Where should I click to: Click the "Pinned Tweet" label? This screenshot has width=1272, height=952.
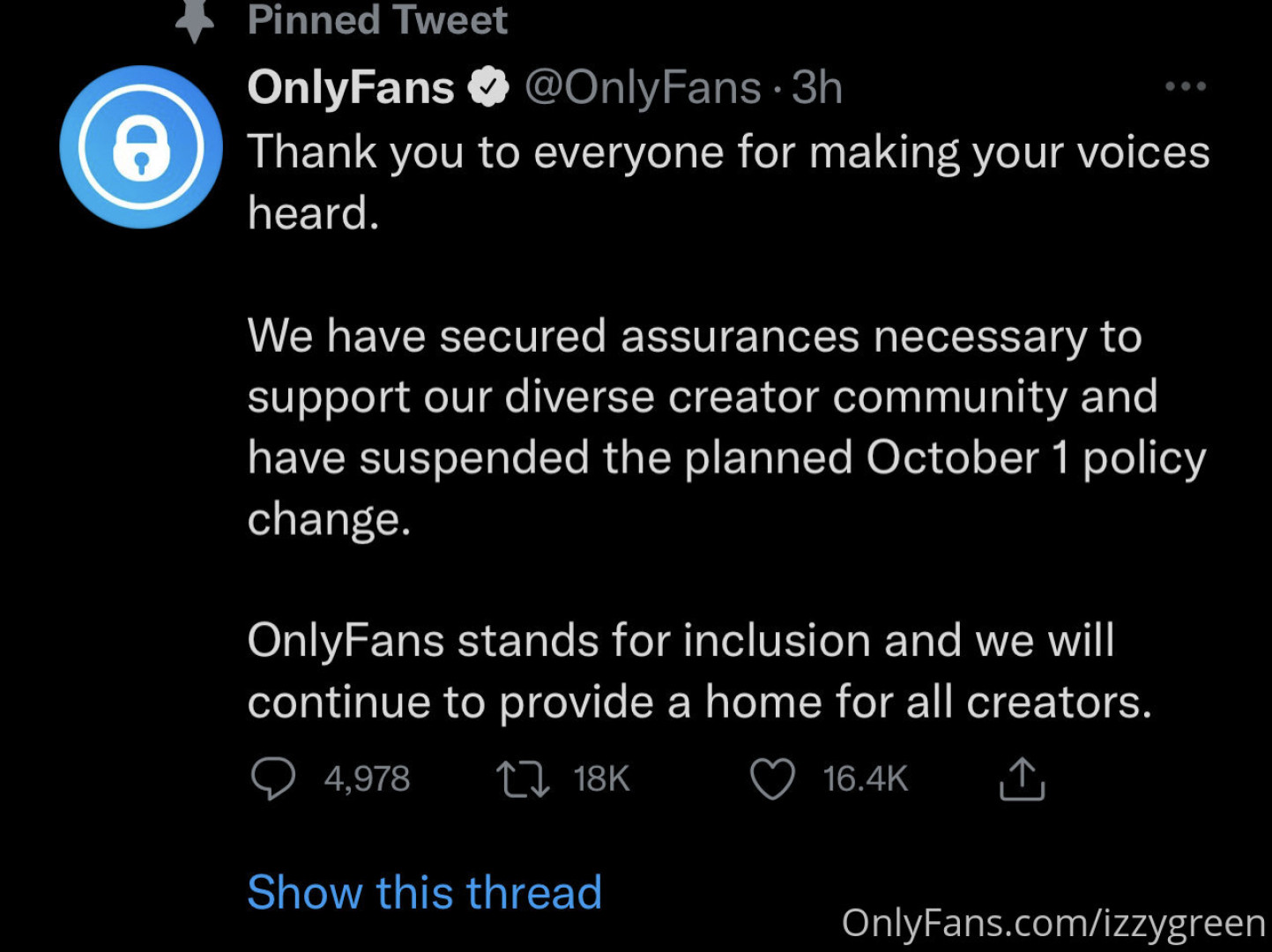[377, 19]
